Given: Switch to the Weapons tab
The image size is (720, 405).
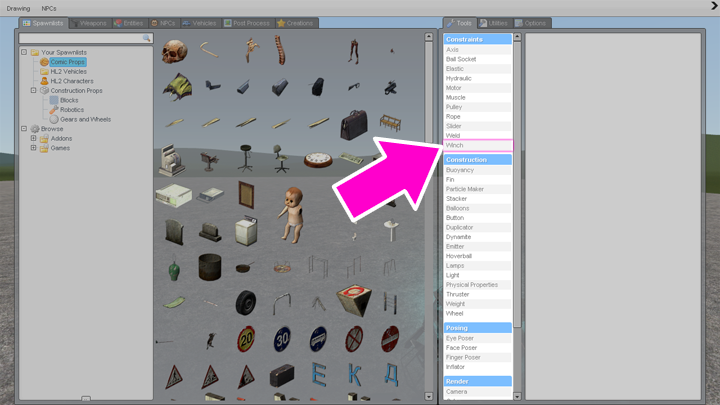Looking at the screenshot, I should click(x=90, y=23).
